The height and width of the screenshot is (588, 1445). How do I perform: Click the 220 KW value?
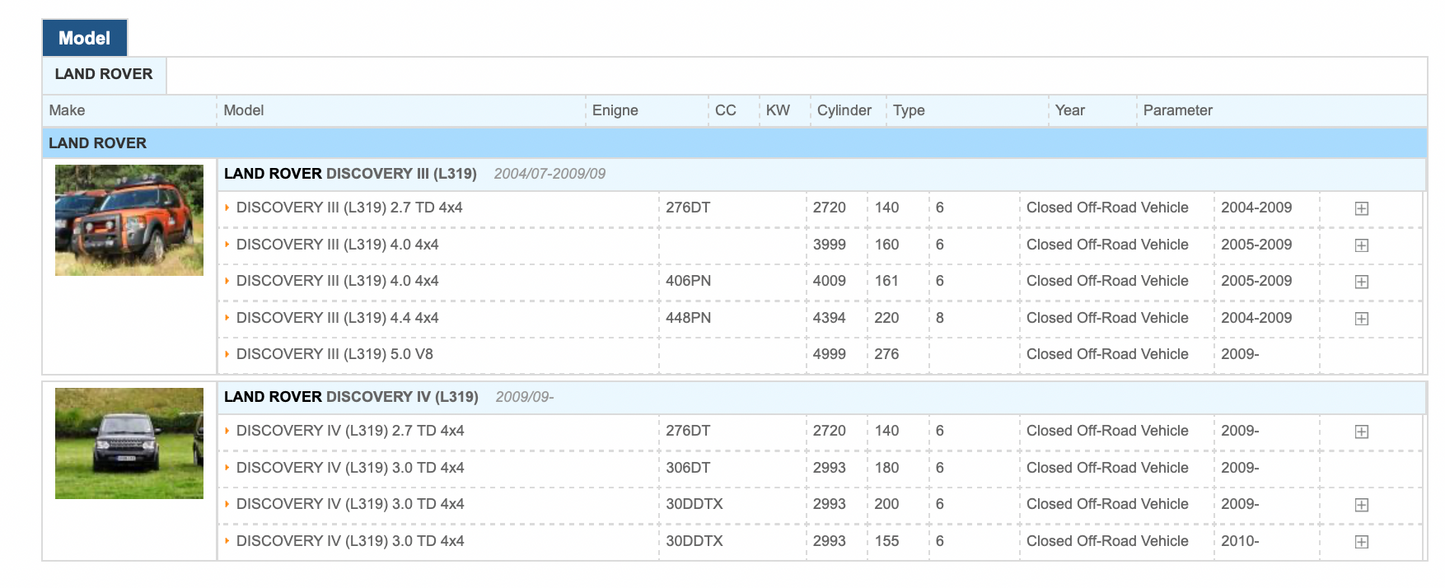point(886,317)
